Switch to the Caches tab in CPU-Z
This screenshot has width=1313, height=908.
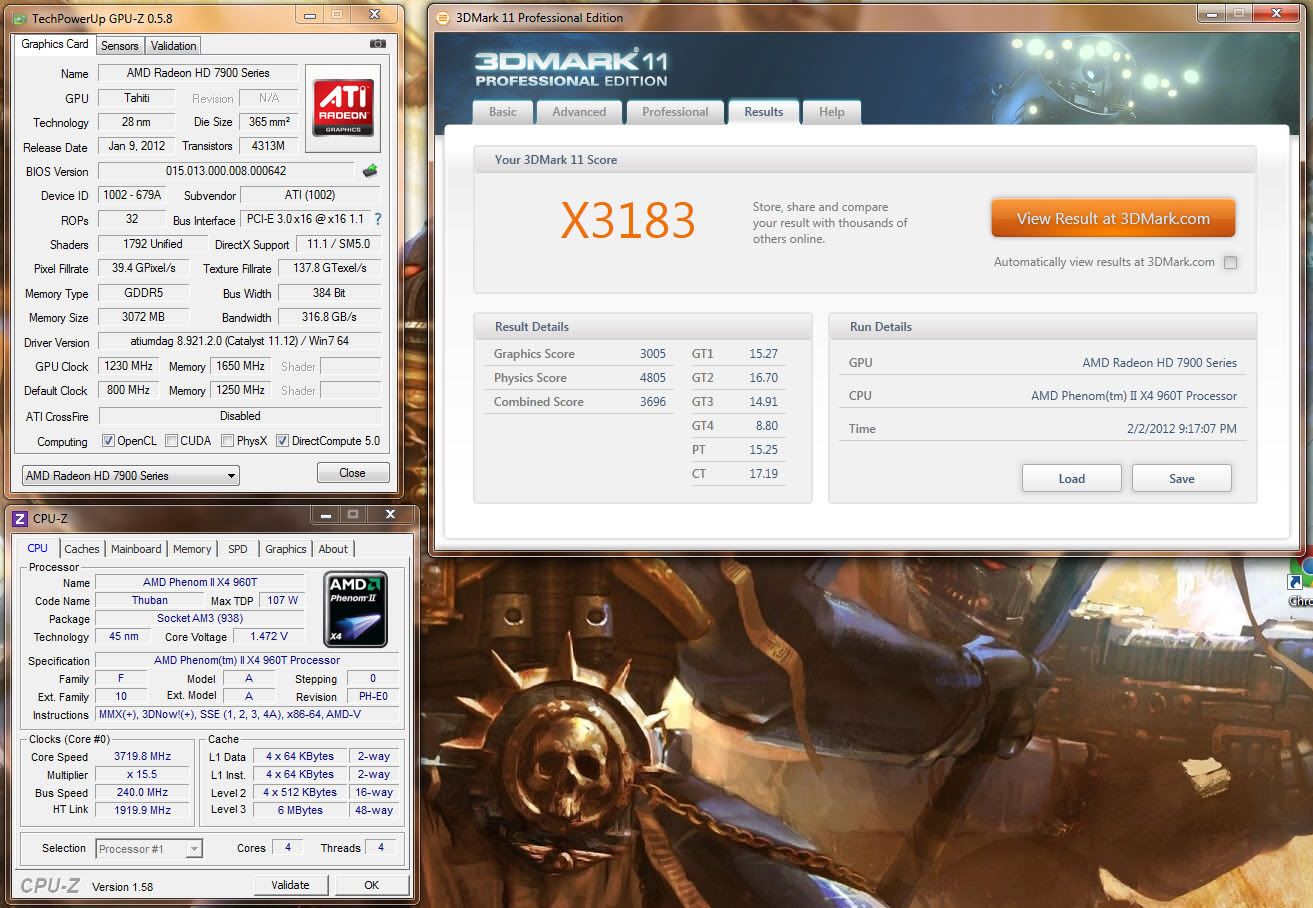(82, 549)
